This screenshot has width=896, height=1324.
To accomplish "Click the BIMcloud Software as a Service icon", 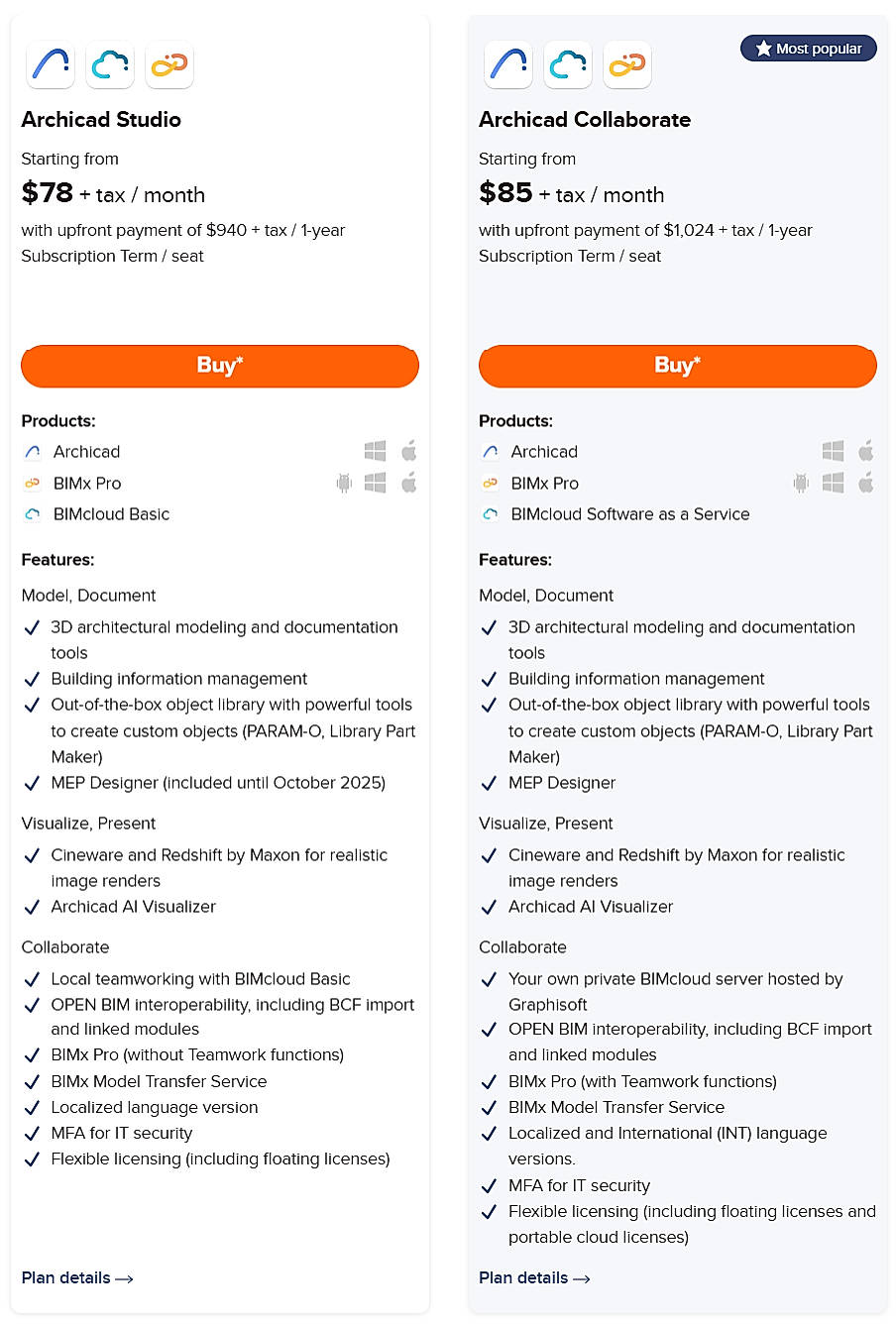I will tap(491, 514).
